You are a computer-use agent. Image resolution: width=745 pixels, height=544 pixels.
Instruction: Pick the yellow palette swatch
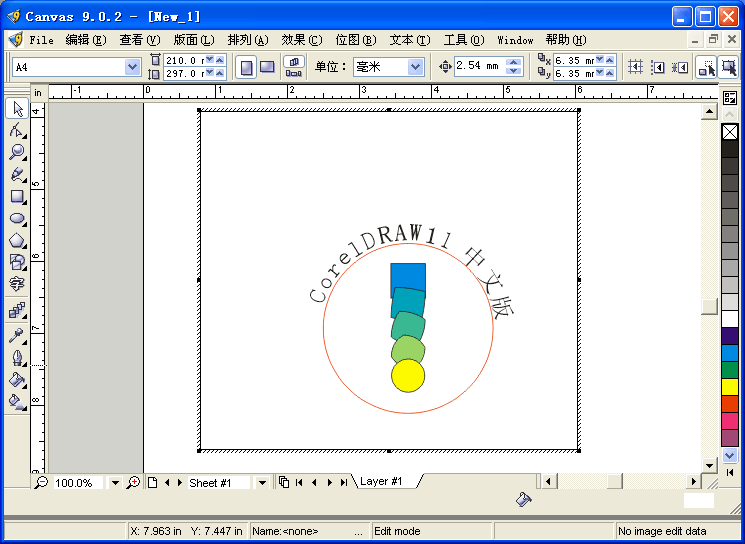(x=730, y=387)
